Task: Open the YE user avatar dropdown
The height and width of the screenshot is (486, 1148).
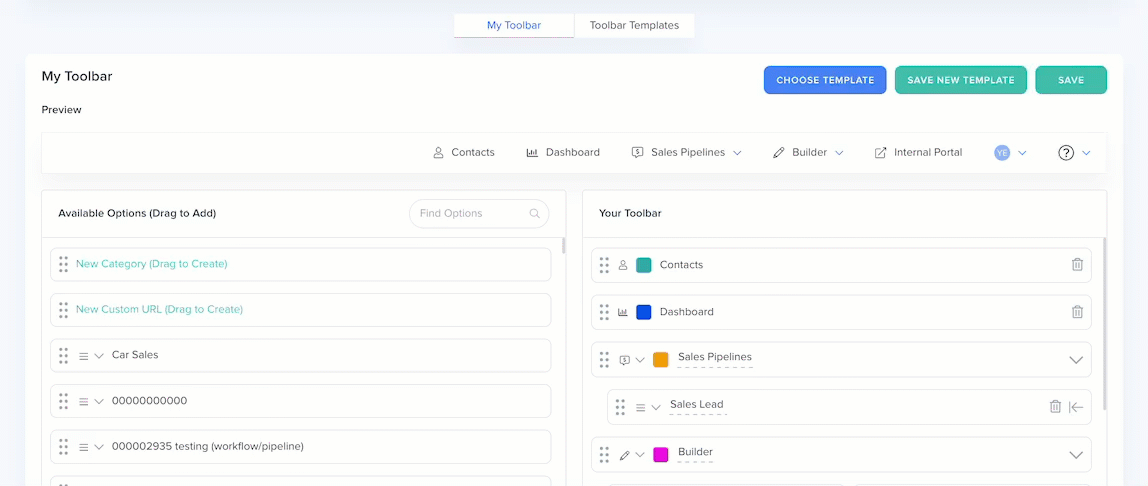Action: tap(1010, 153)
